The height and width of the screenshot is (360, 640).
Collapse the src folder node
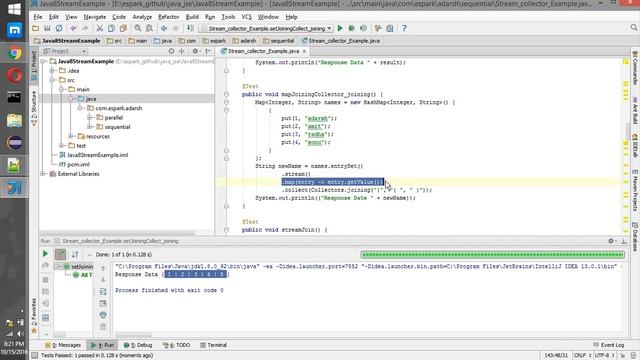(x=52, y=80)
